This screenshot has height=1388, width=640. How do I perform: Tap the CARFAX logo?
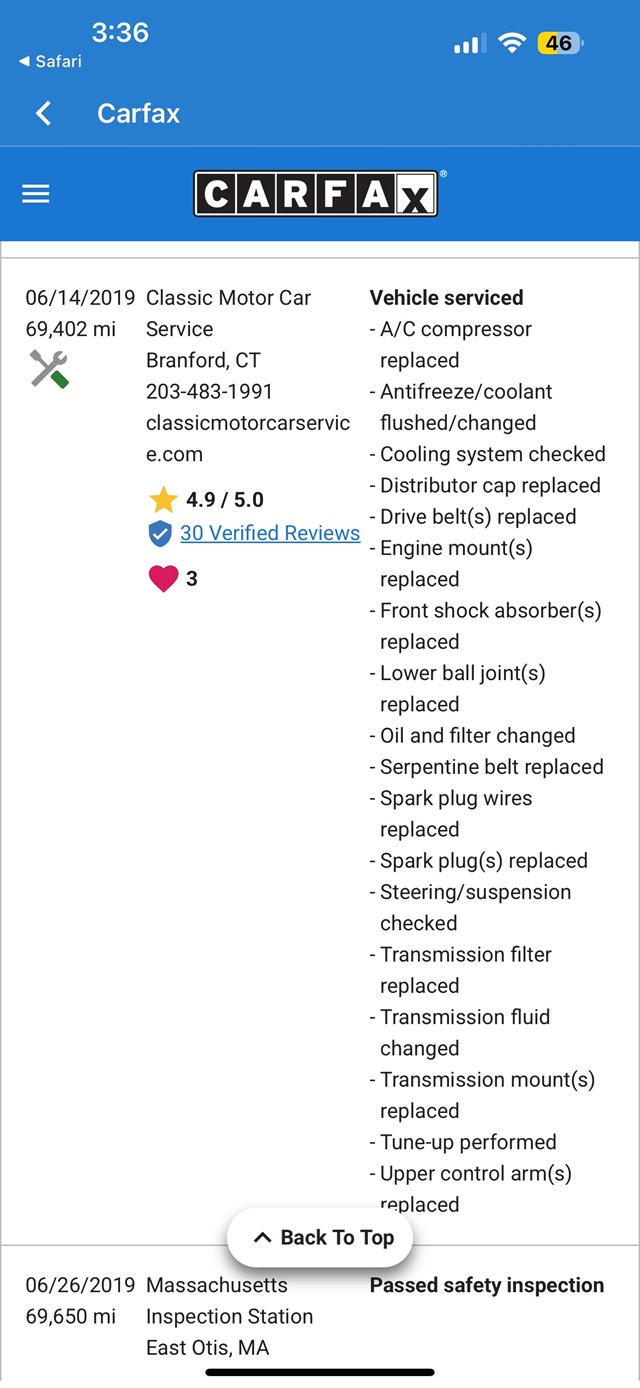coord(315,194)
